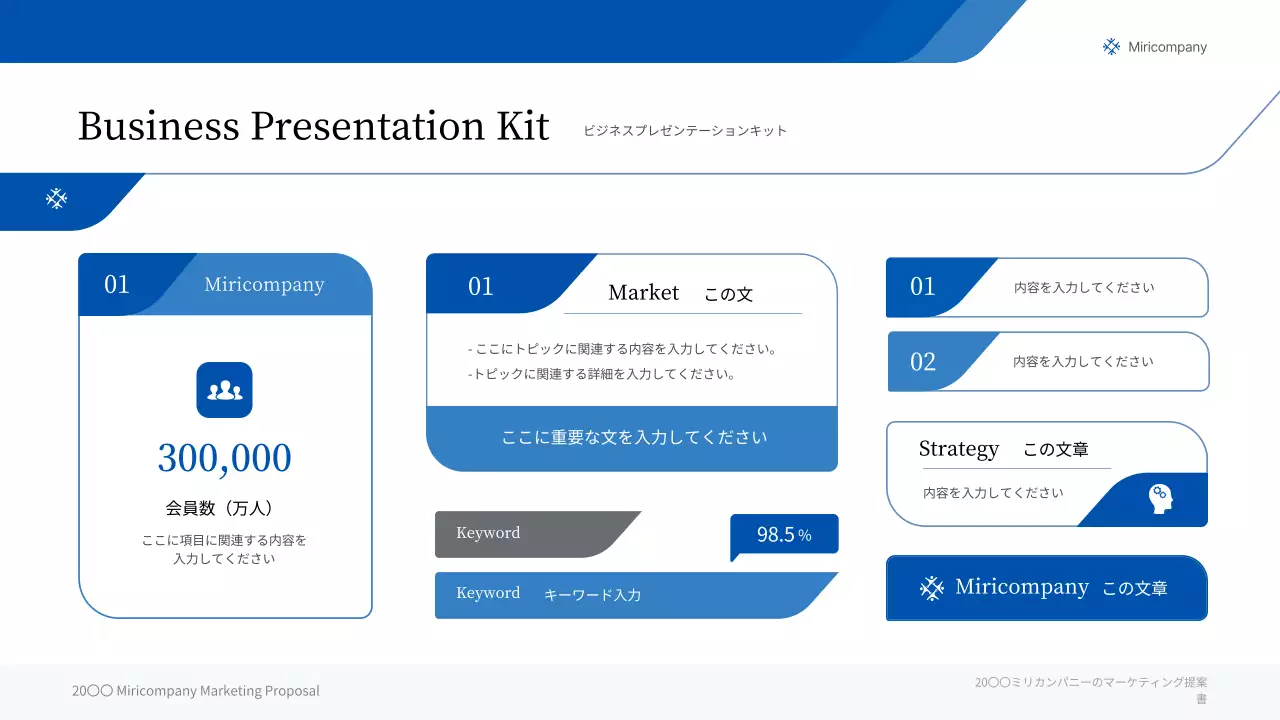Click the ビジネスプレゼンテーションキット subtitle
The image size is (1280, 720).
685,131
